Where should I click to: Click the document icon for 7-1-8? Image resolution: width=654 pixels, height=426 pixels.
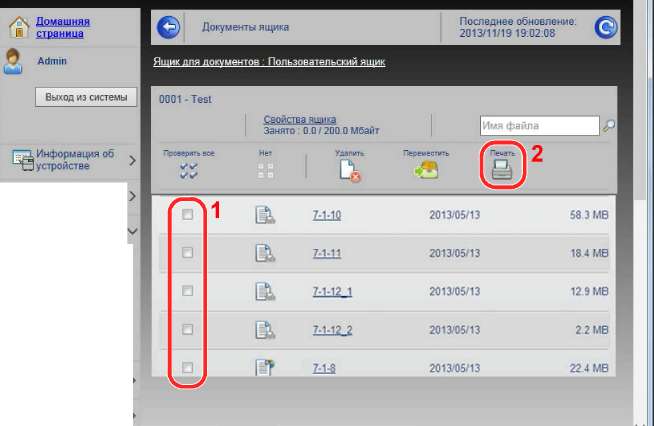264,368
